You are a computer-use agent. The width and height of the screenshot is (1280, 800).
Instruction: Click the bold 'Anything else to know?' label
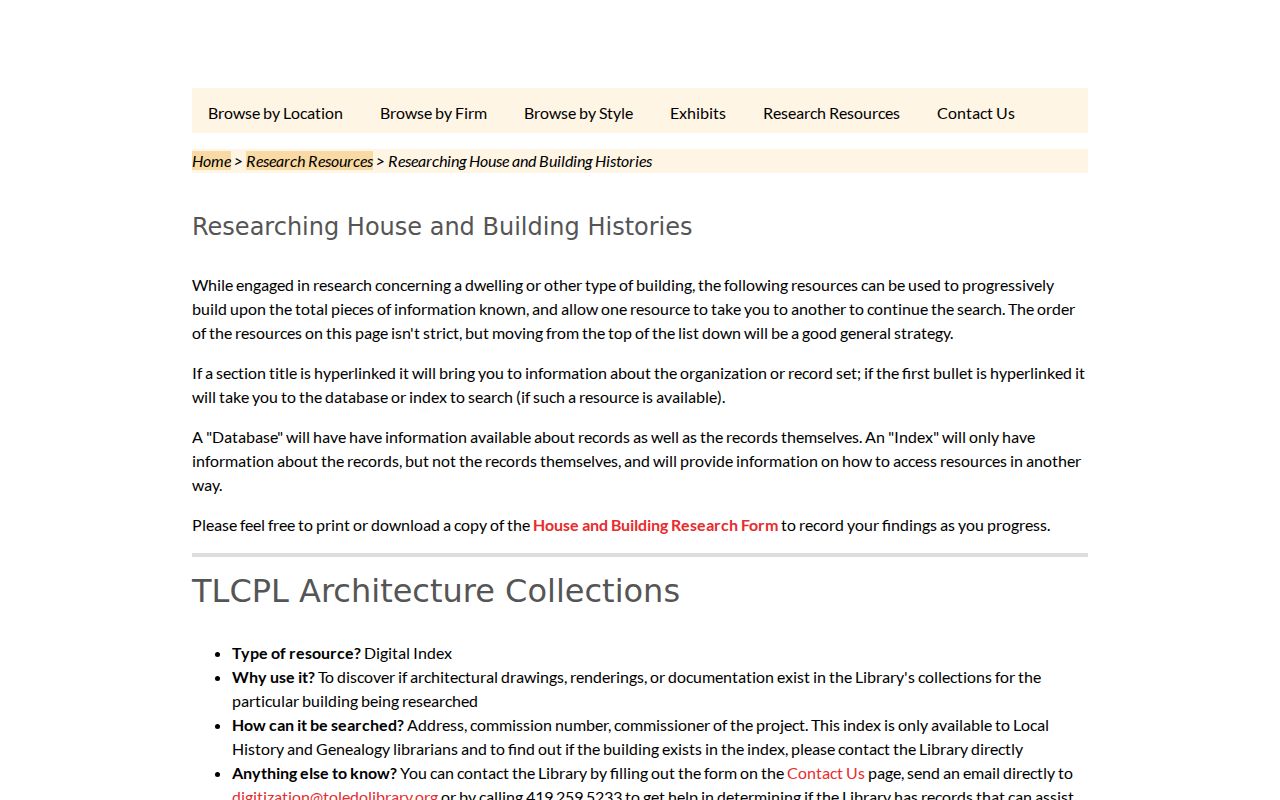(314, 773)
